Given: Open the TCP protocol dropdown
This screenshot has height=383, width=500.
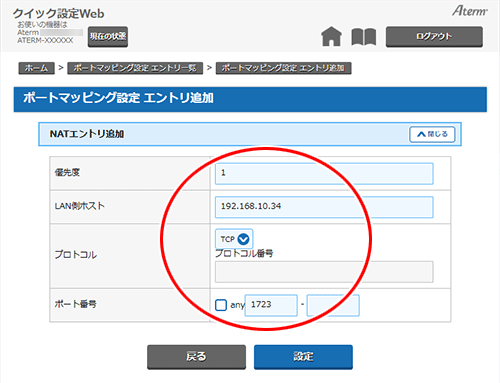Looking at the screenshot, I should 234,239.
